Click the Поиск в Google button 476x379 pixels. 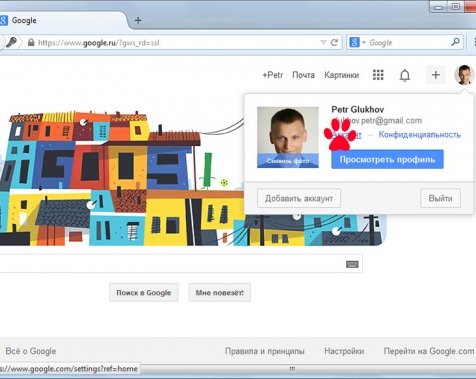pyautogui.click(x=144, y=293)
